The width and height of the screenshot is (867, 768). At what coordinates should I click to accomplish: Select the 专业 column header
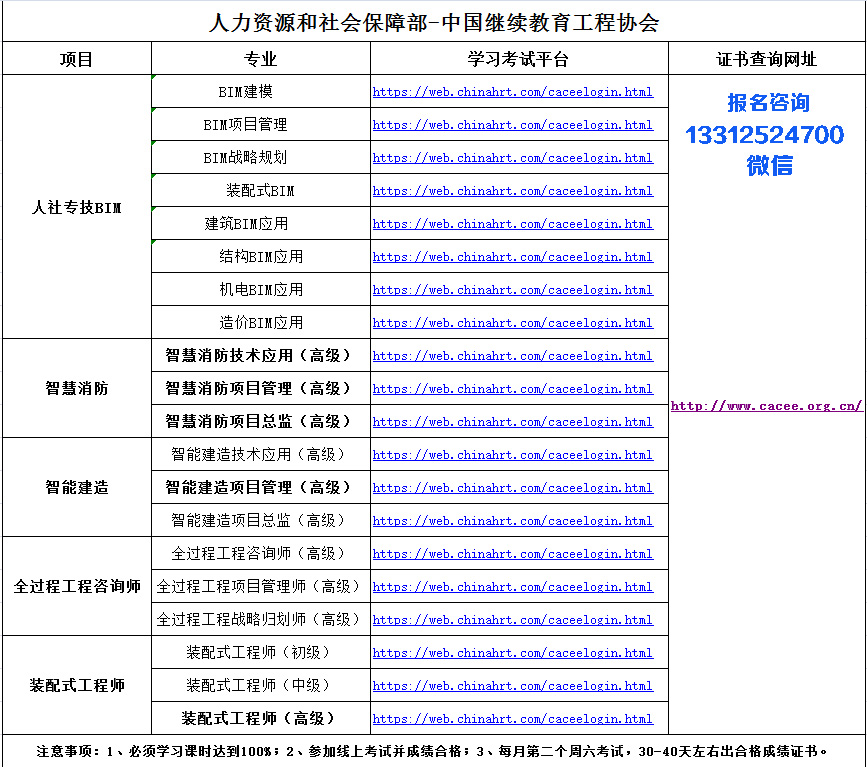click(x=260, y=59)
